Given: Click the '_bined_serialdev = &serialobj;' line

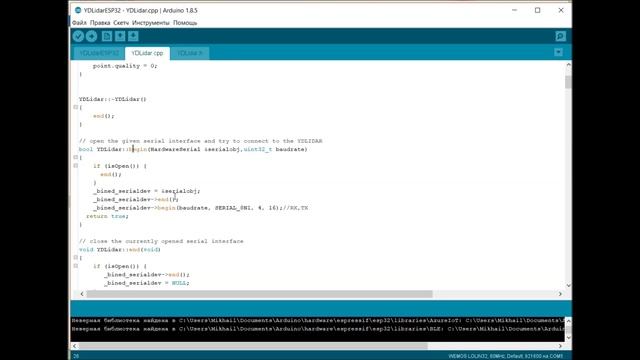Looking at the screenshot, I should 147,191.
